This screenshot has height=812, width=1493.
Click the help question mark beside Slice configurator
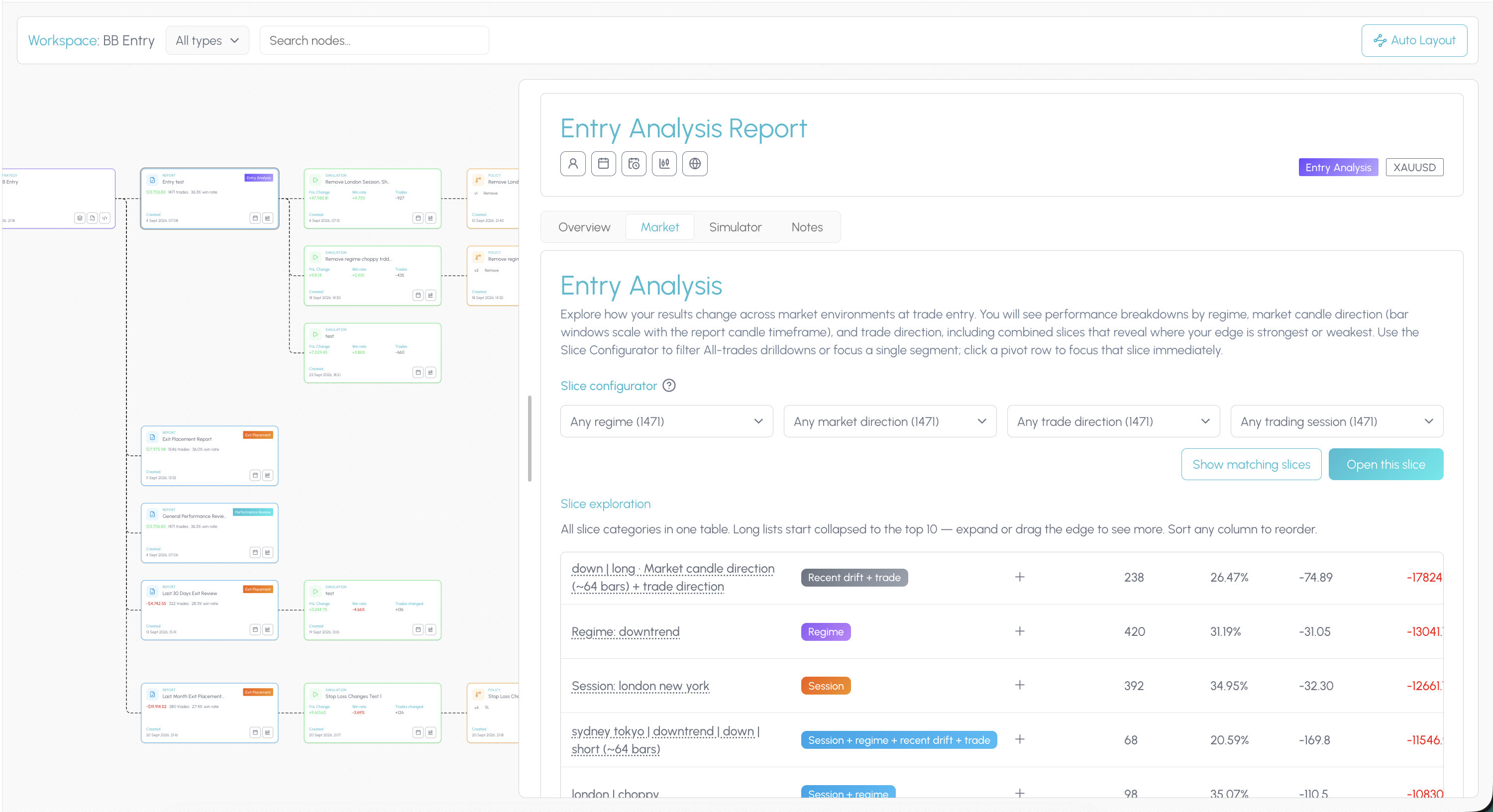669,386
